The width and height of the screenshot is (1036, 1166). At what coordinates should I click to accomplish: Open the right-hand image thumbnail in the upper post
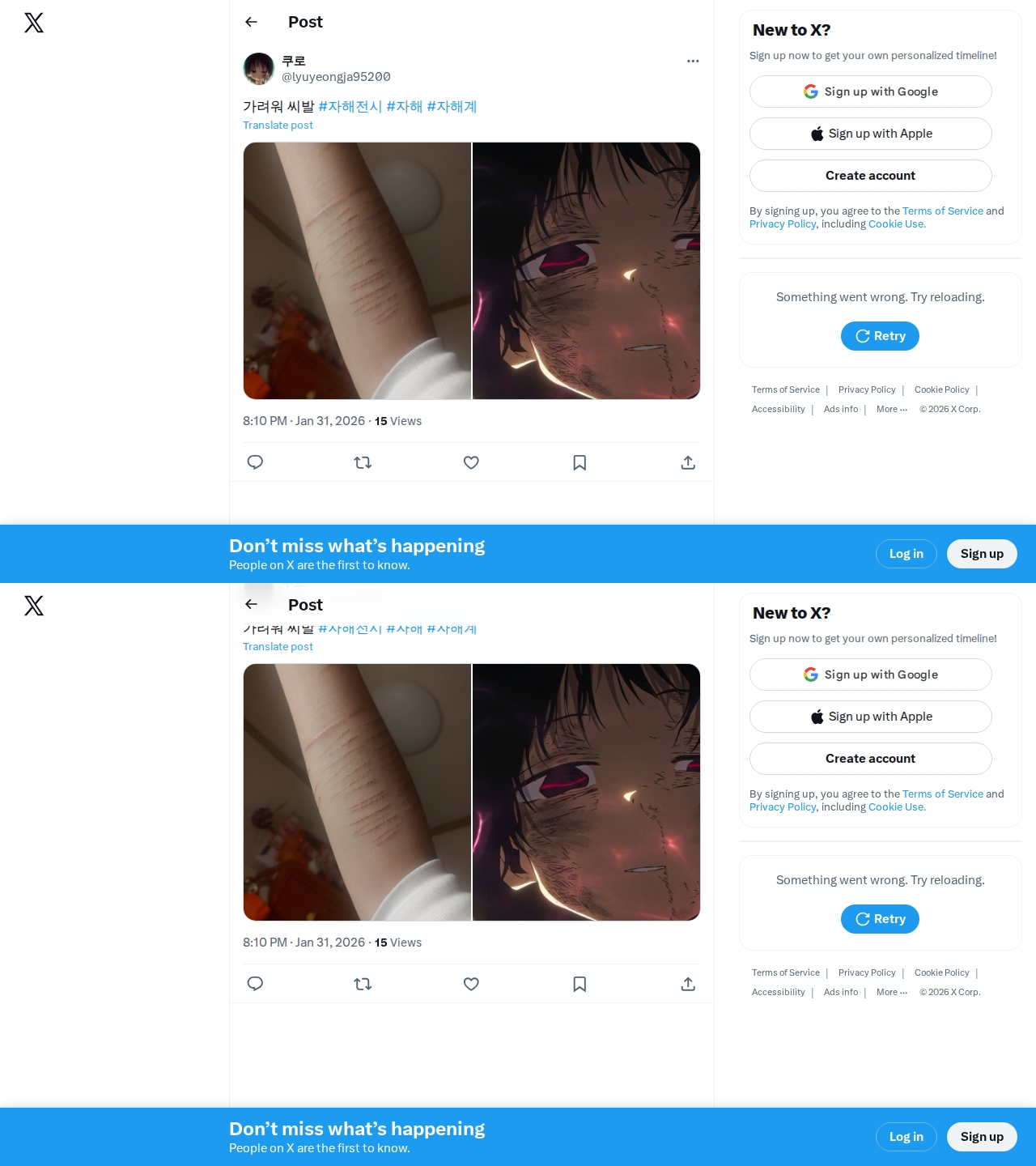click(x=587, y=270)
